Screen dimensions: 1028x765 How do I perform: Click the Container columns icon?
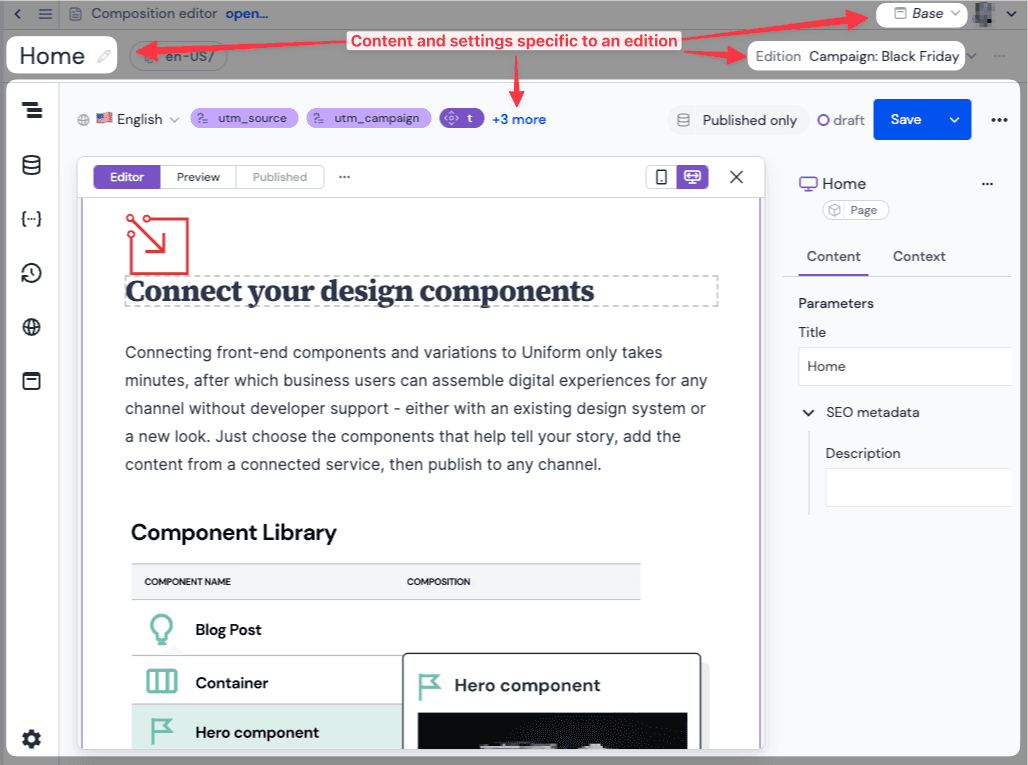click(161, 681)
